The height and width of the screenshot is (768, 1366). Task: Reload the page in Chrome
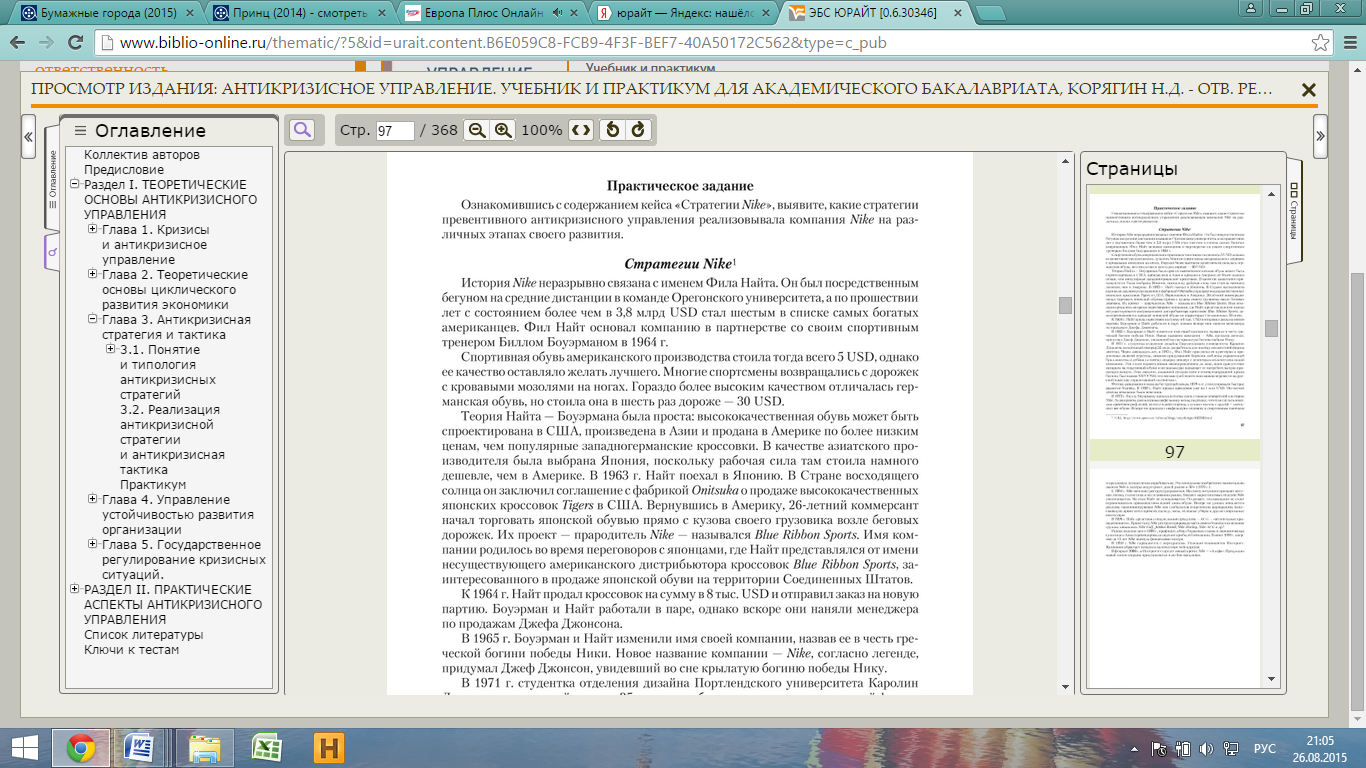point(75,44)
